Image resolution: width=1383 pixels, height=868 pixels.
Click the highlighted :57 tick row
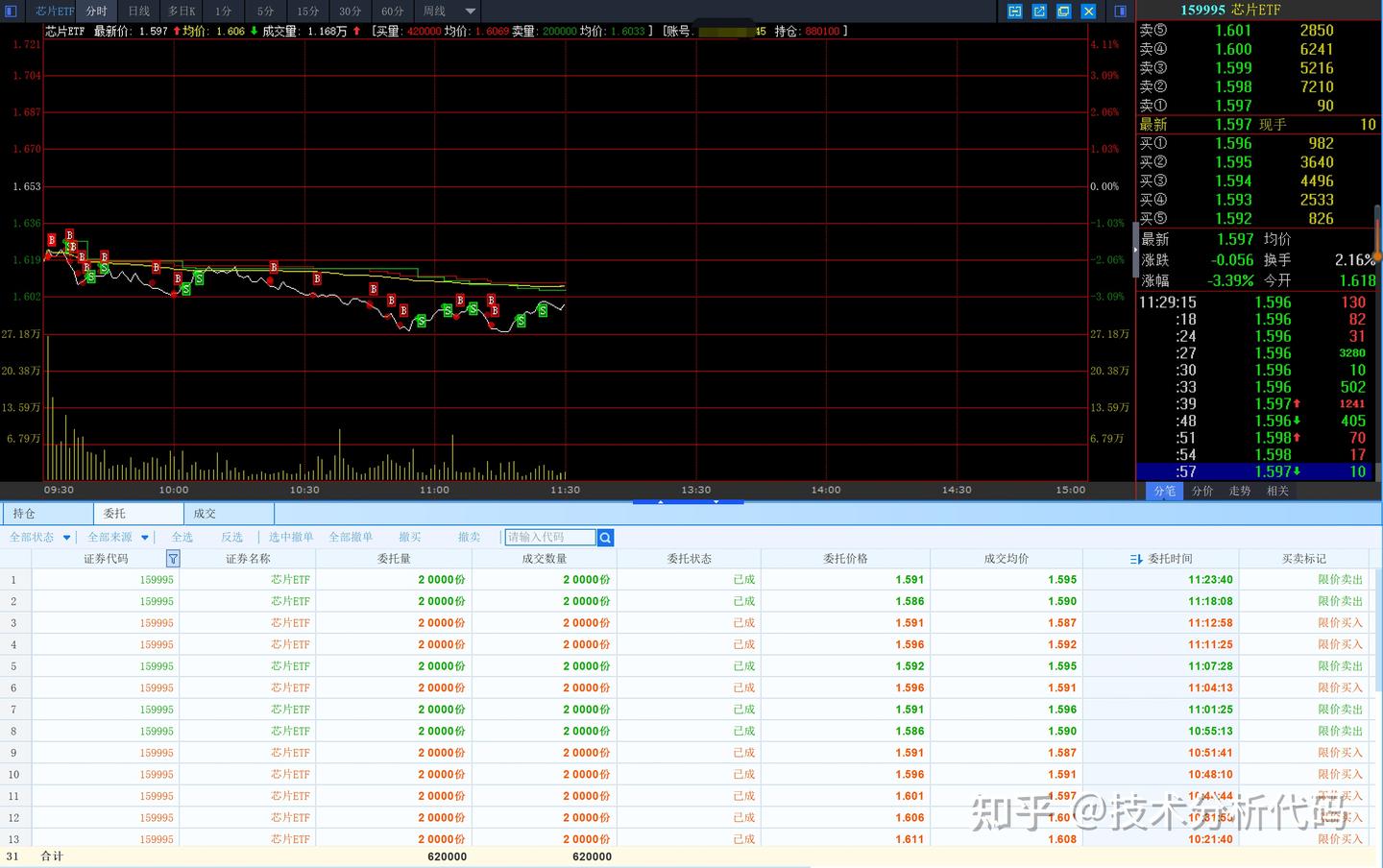point(1258,472)
